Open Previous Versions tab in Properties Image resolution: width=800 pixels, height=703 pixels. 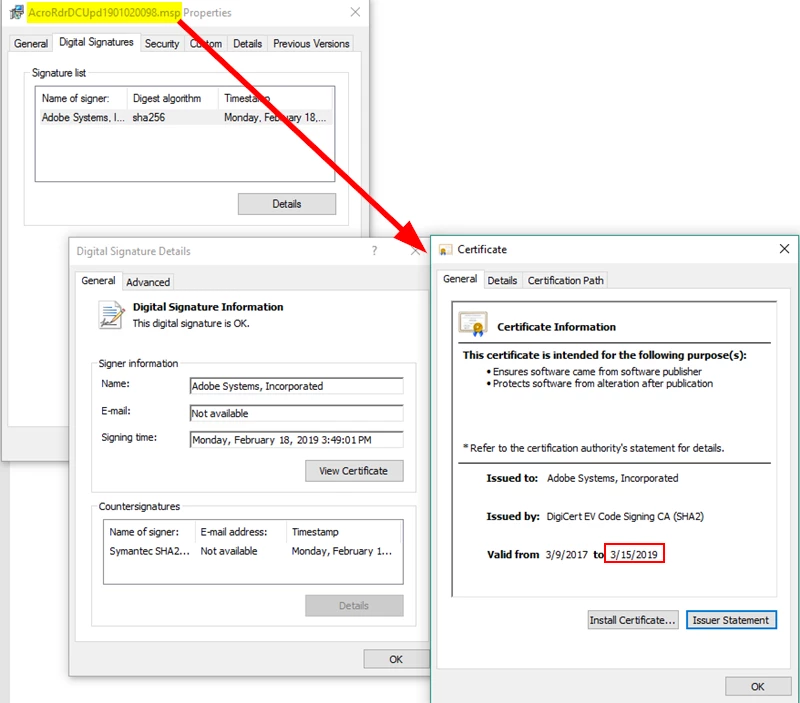[311, 44]
